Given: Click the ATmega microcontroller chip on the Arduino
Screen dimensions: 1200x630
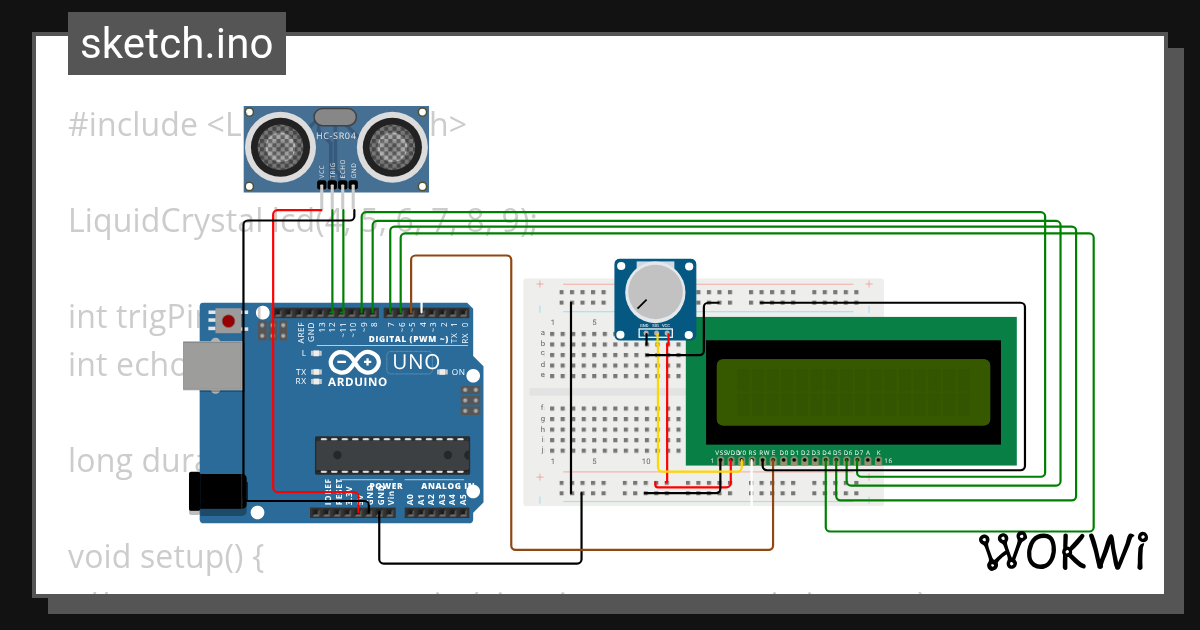Looking at the screenshot, I should coord(392,454).
